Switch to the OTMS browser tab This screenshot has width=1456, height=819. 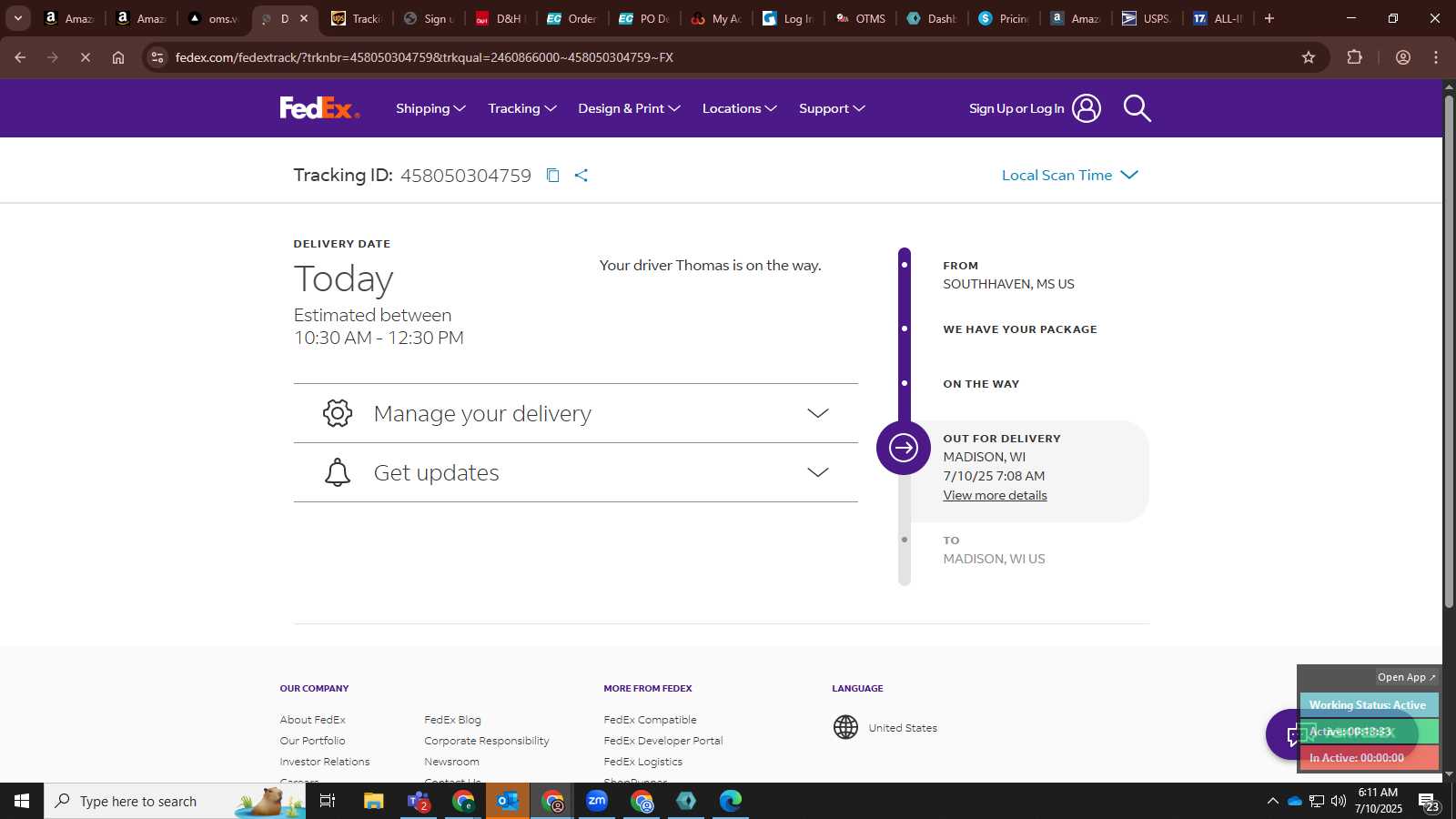pos(862,18)
